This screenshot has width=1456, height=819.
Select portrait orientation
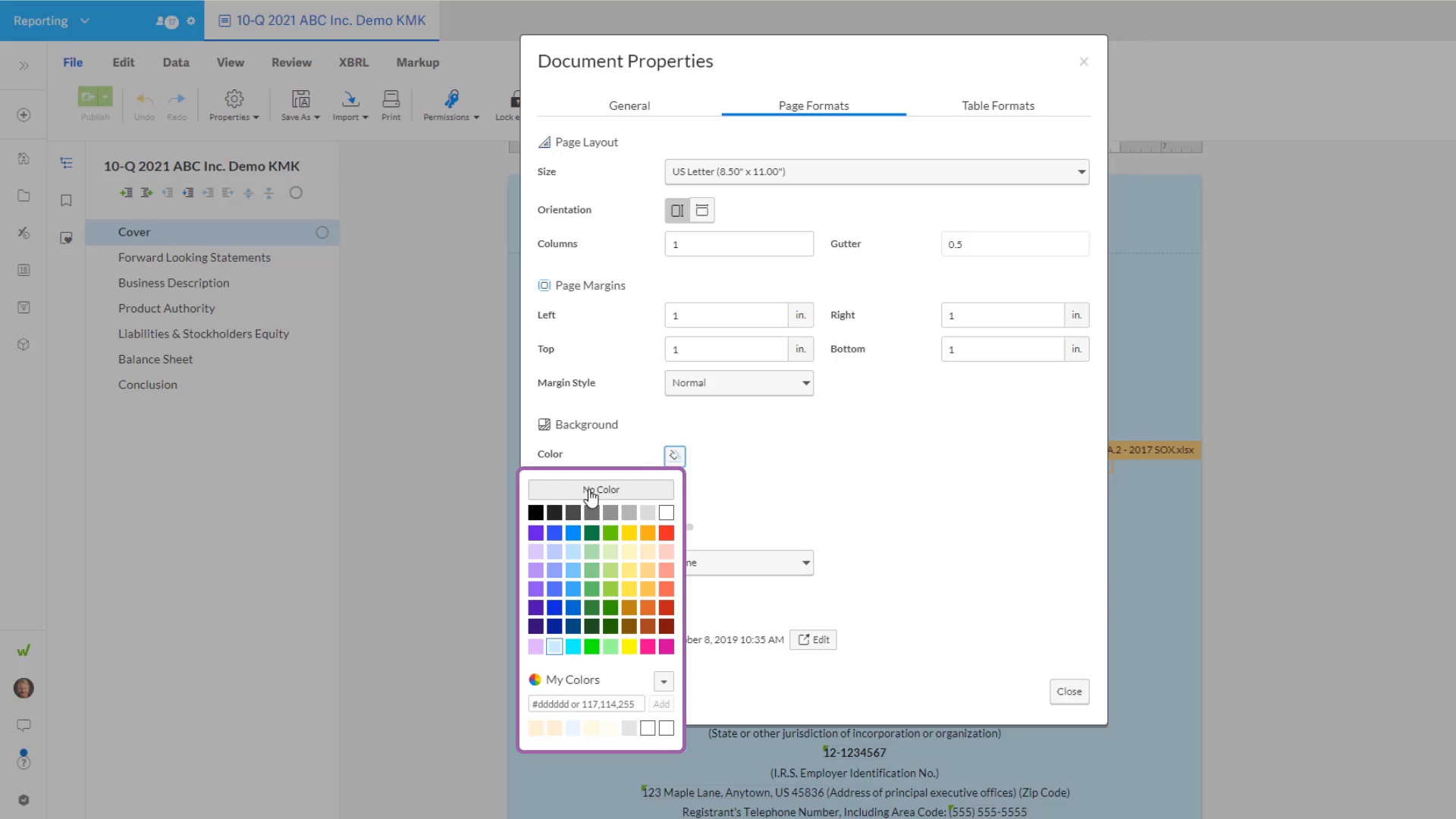tap(677, 210)
